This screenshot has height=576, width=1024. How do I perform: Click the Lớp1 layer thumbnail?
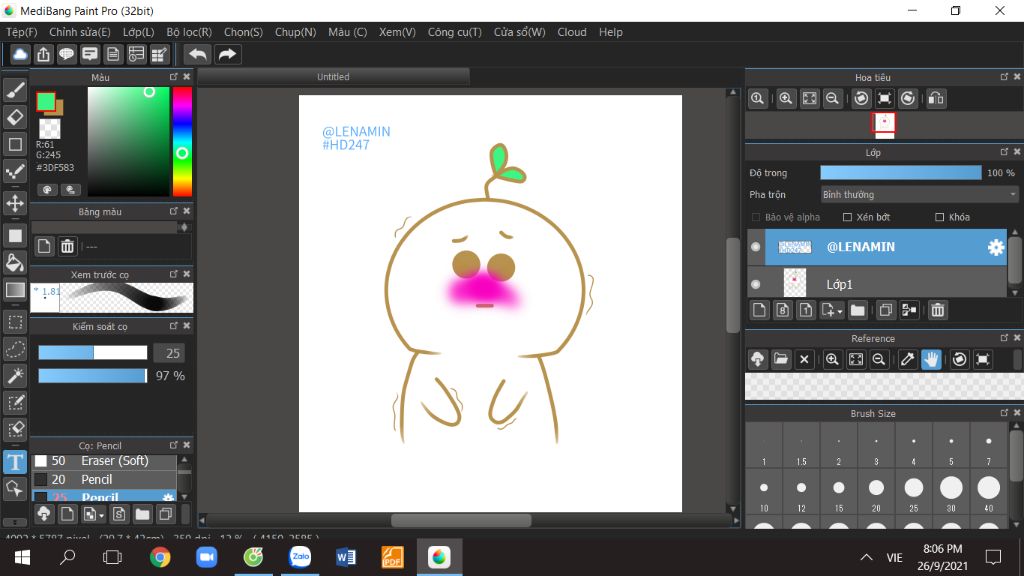point(795,283)
